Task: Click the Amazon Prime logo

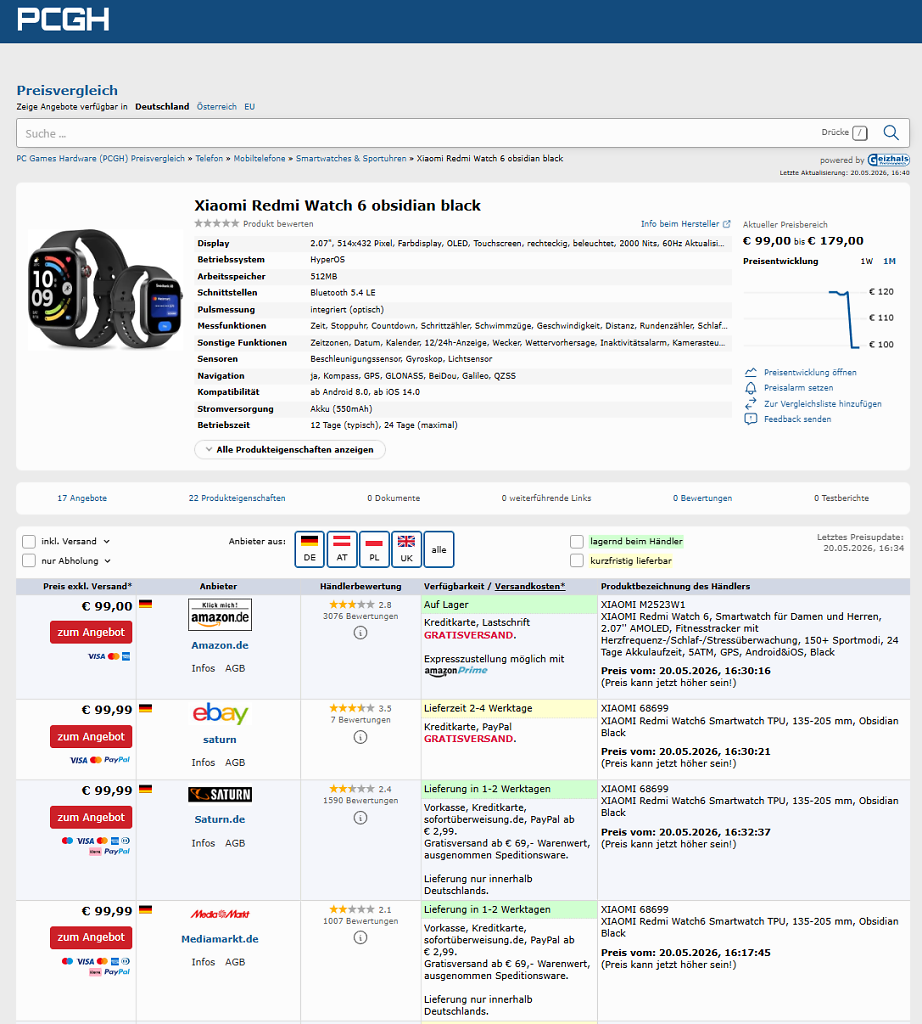Action: tap(456, 671)
